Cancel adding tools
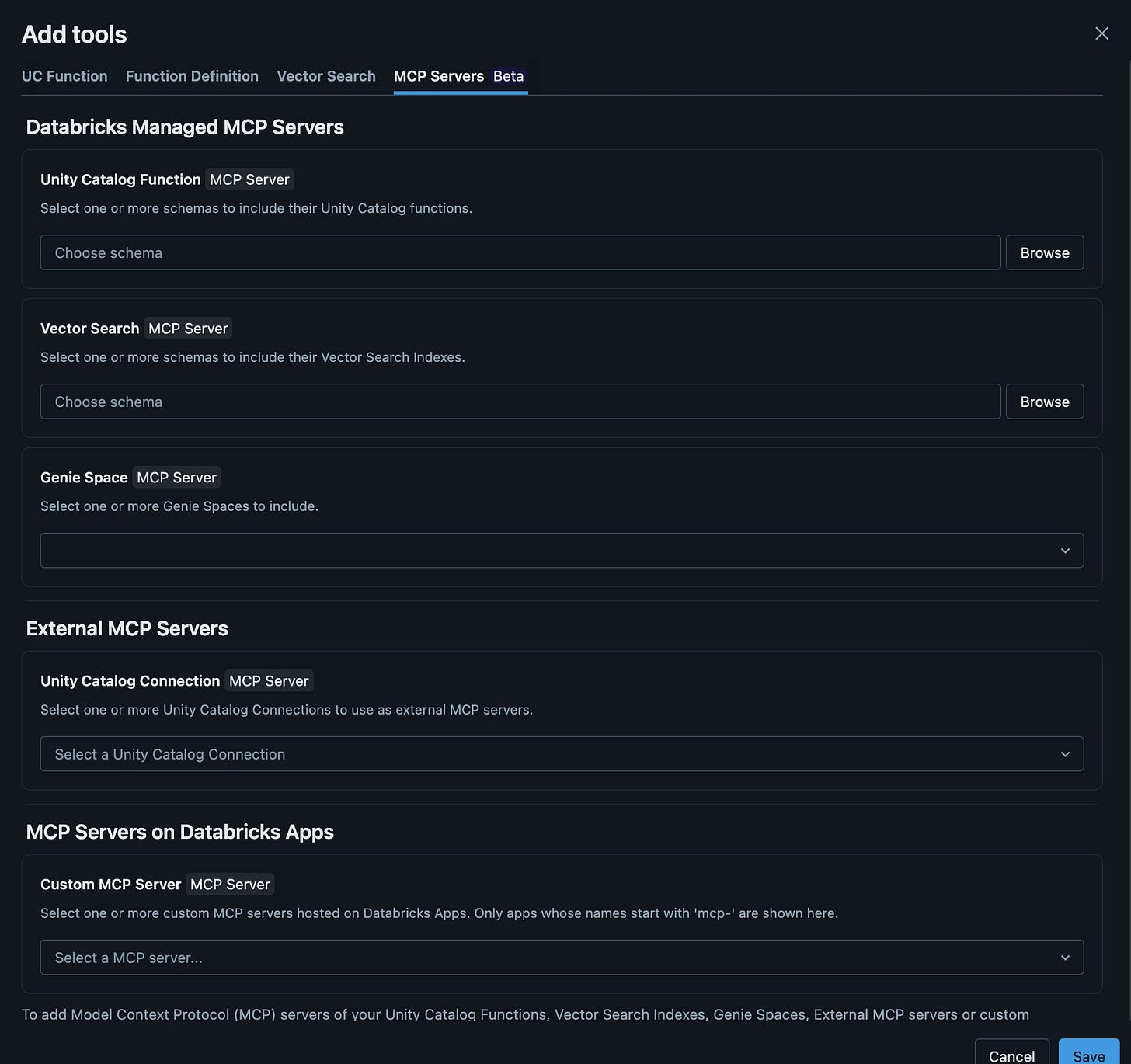1131x1064 pixels. pyautogui.click(x=1012, y=1054)
